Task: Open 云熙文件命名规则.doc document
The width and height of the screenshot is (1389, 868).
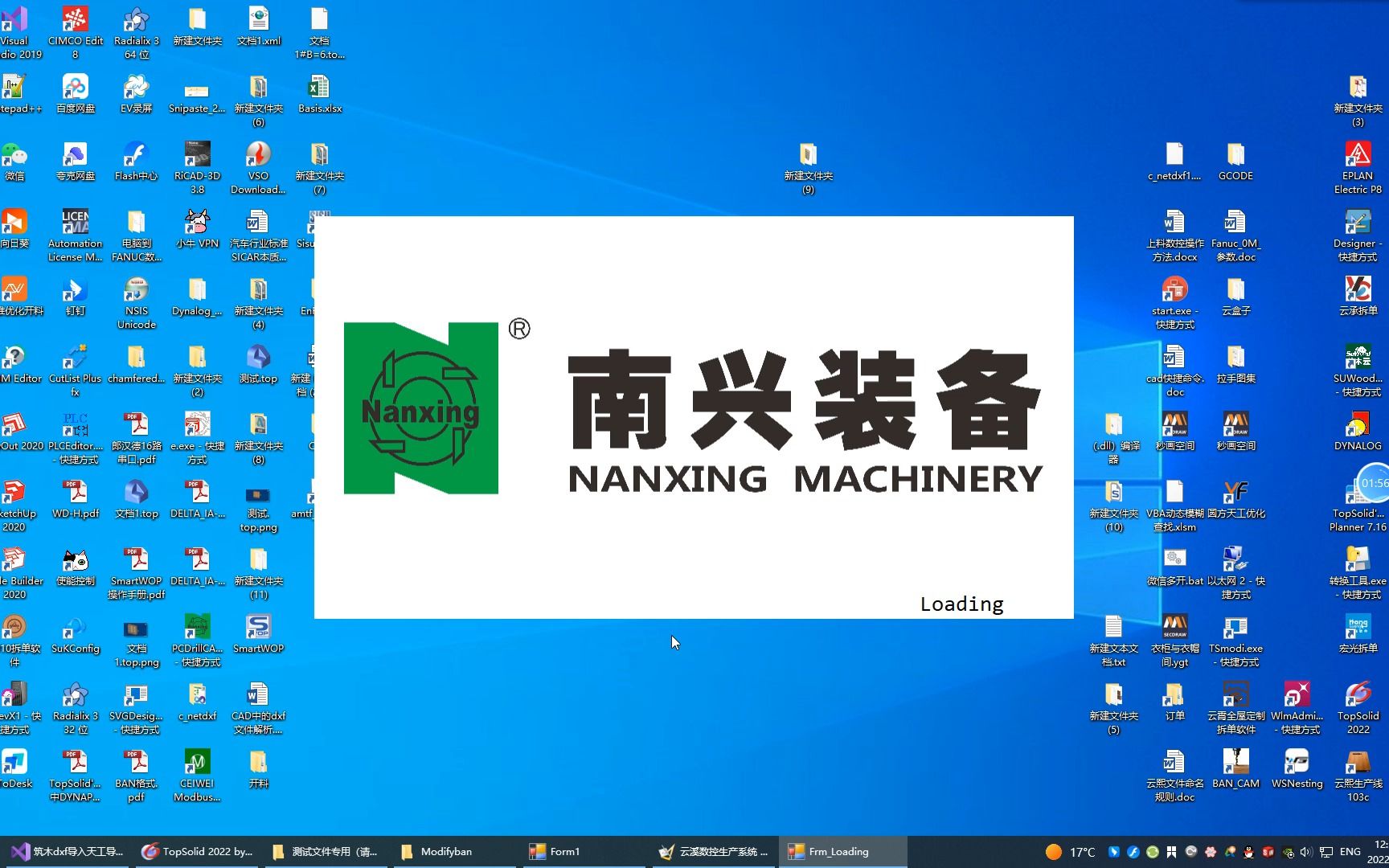Action: point(1175,775)
